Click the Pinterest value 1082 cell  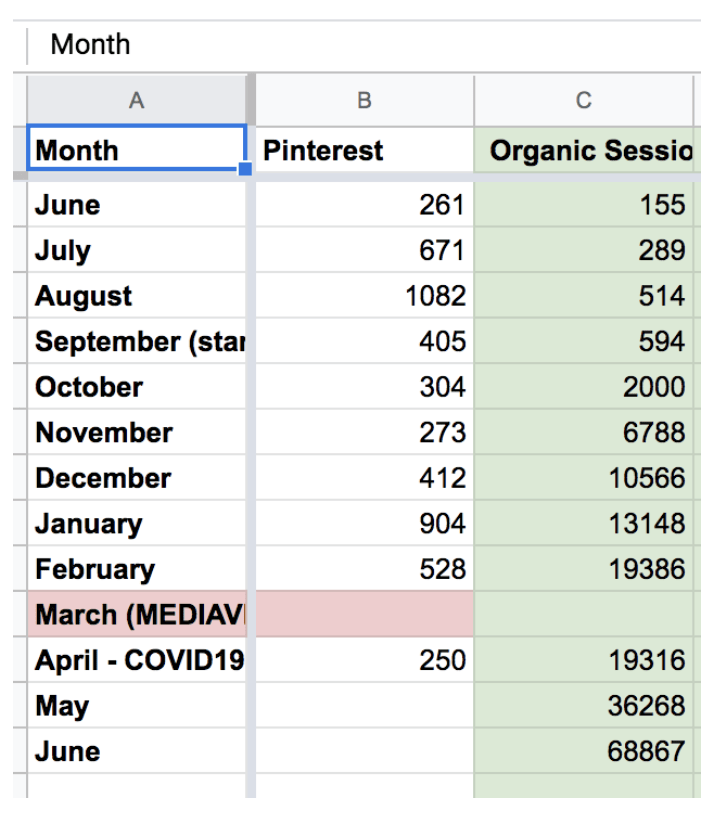(x=364, y=296)
